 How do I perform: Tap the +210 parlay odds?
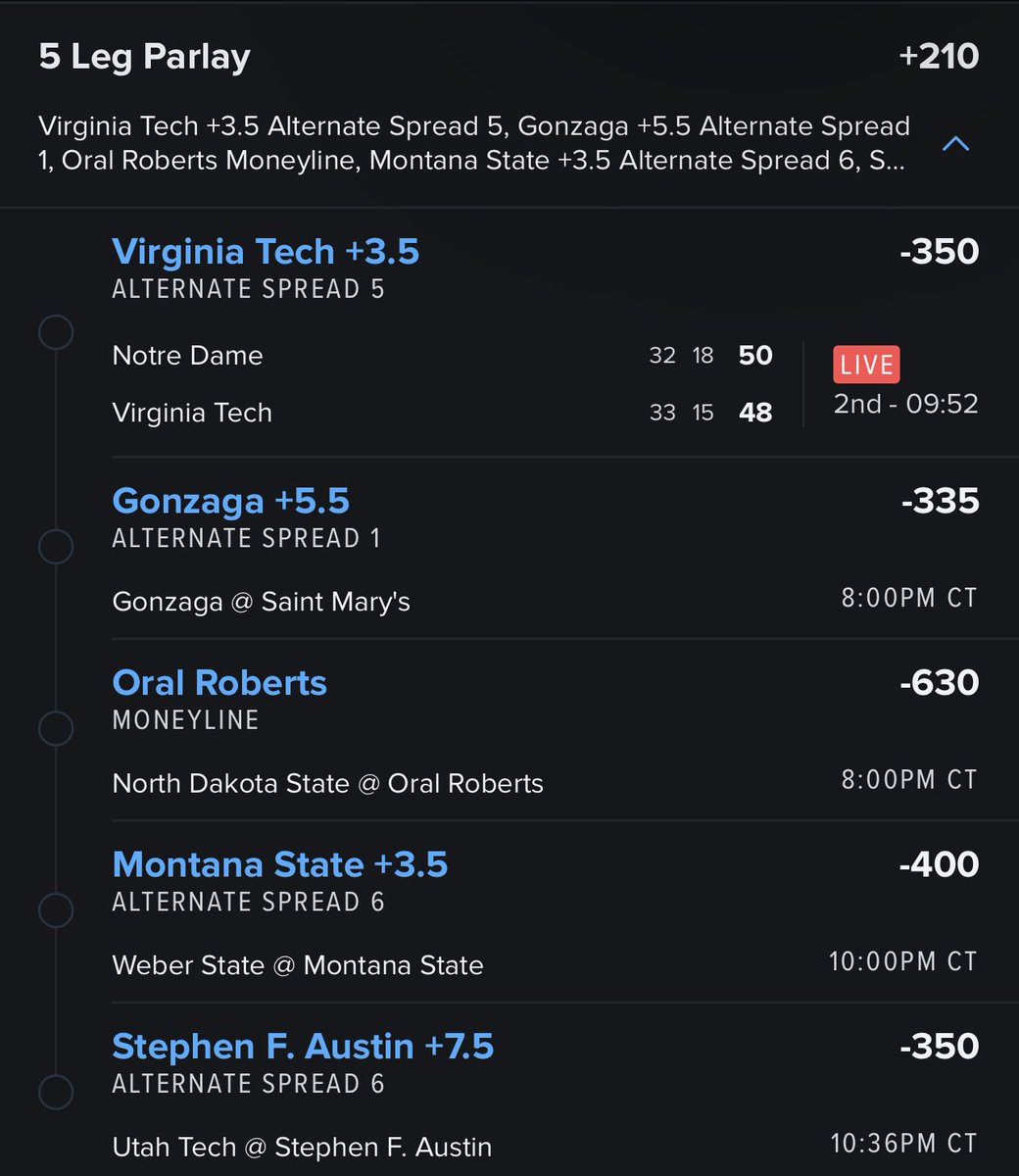click(939, 56)
